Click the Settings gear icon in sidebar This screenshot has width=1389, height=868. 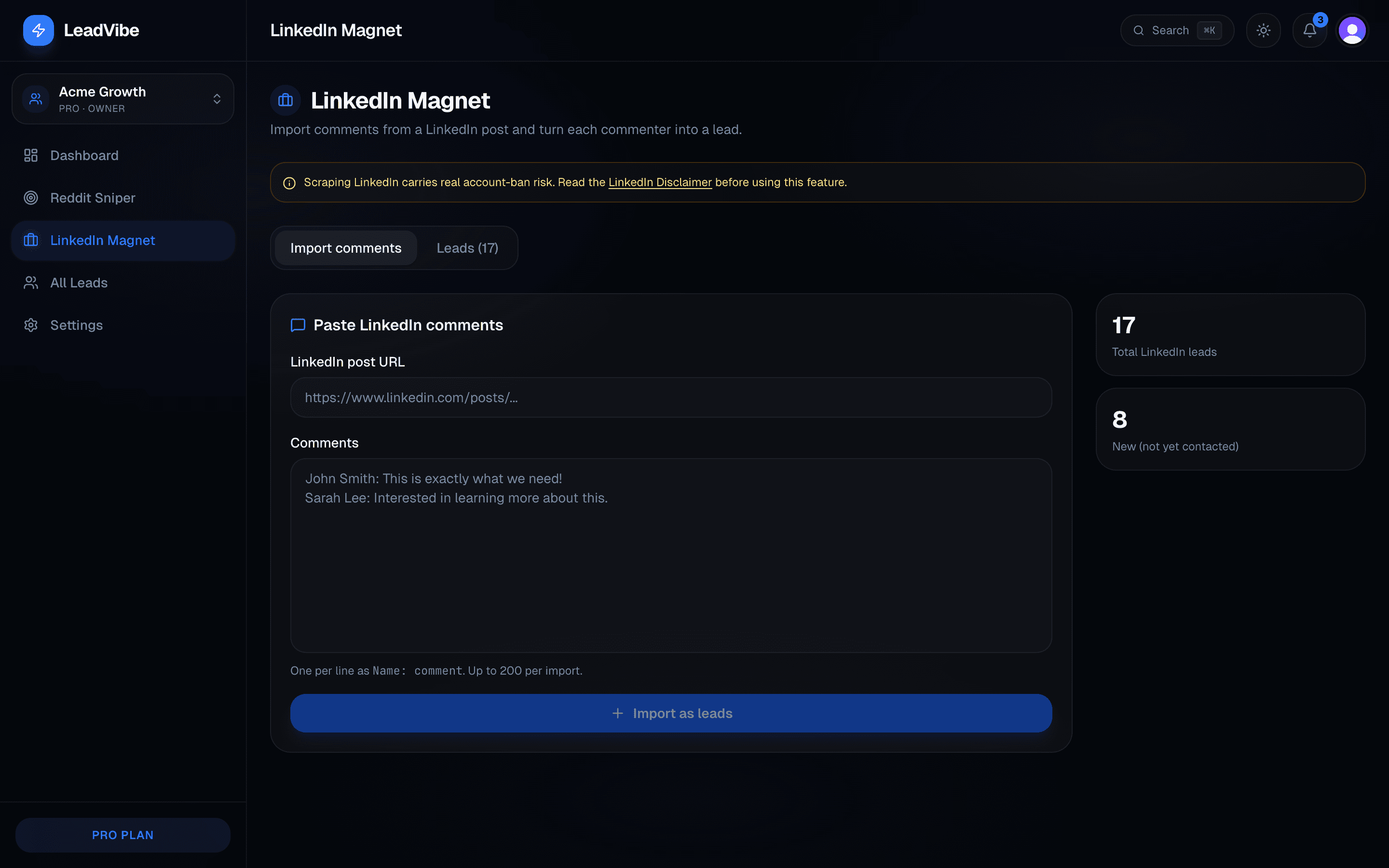[x=31, y=325]
